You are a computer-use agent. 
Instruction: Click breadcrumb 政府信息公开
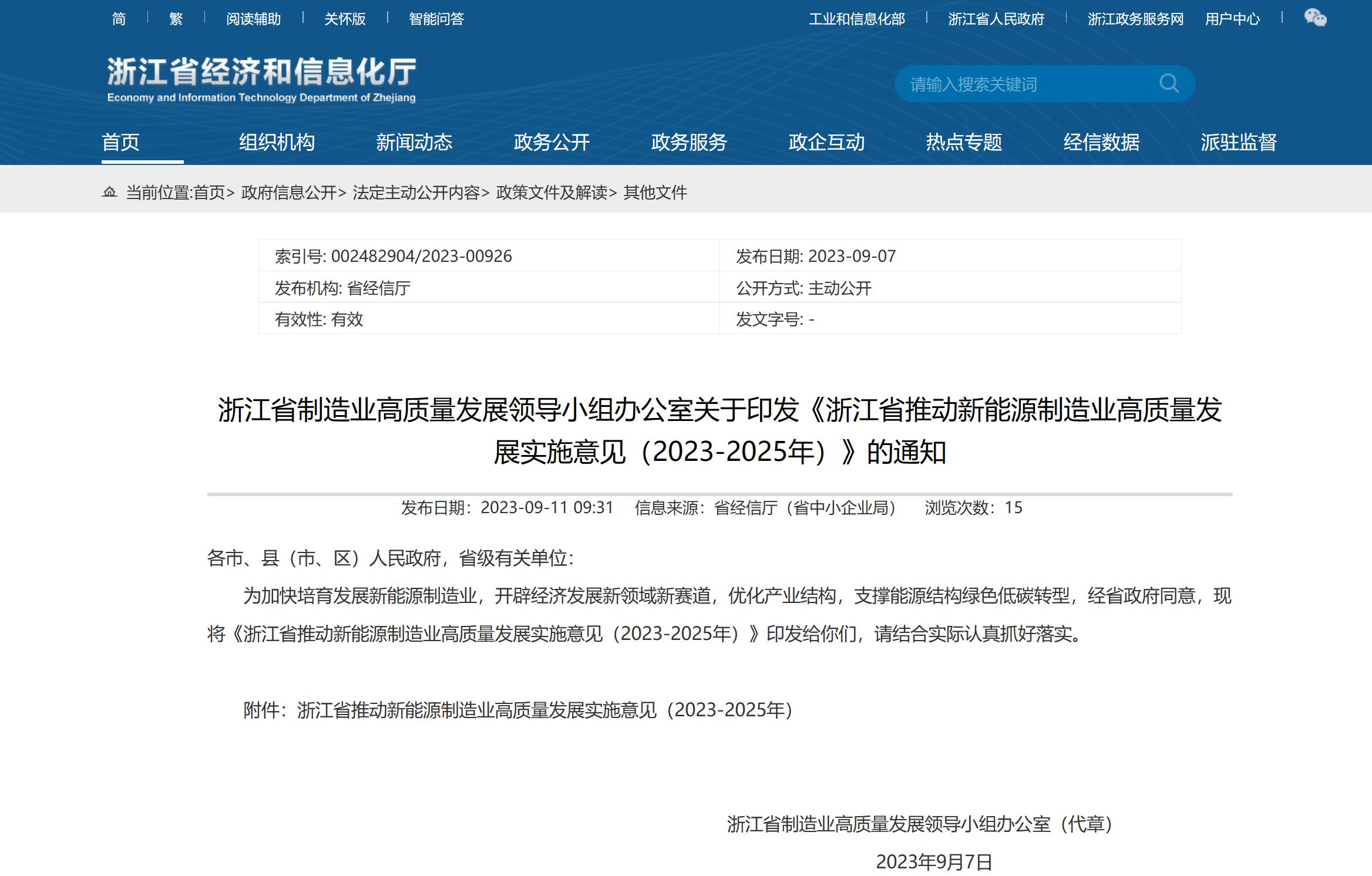click(288, 193)
